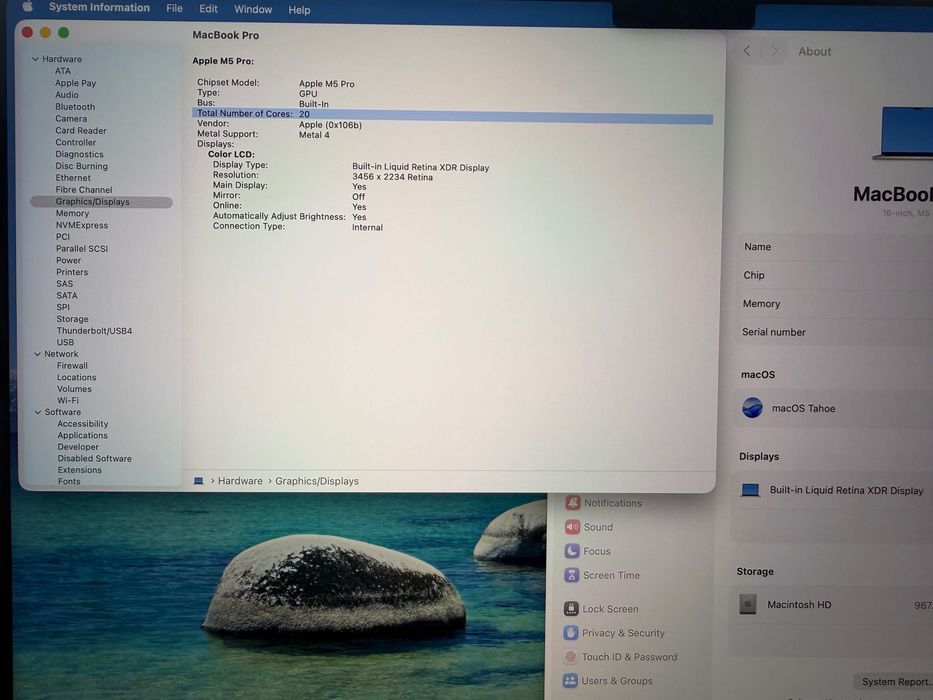Click Graphics/Displays in the path bar
Screen dimensions: 933x700
pyautogui.click(x=317, y=481)
